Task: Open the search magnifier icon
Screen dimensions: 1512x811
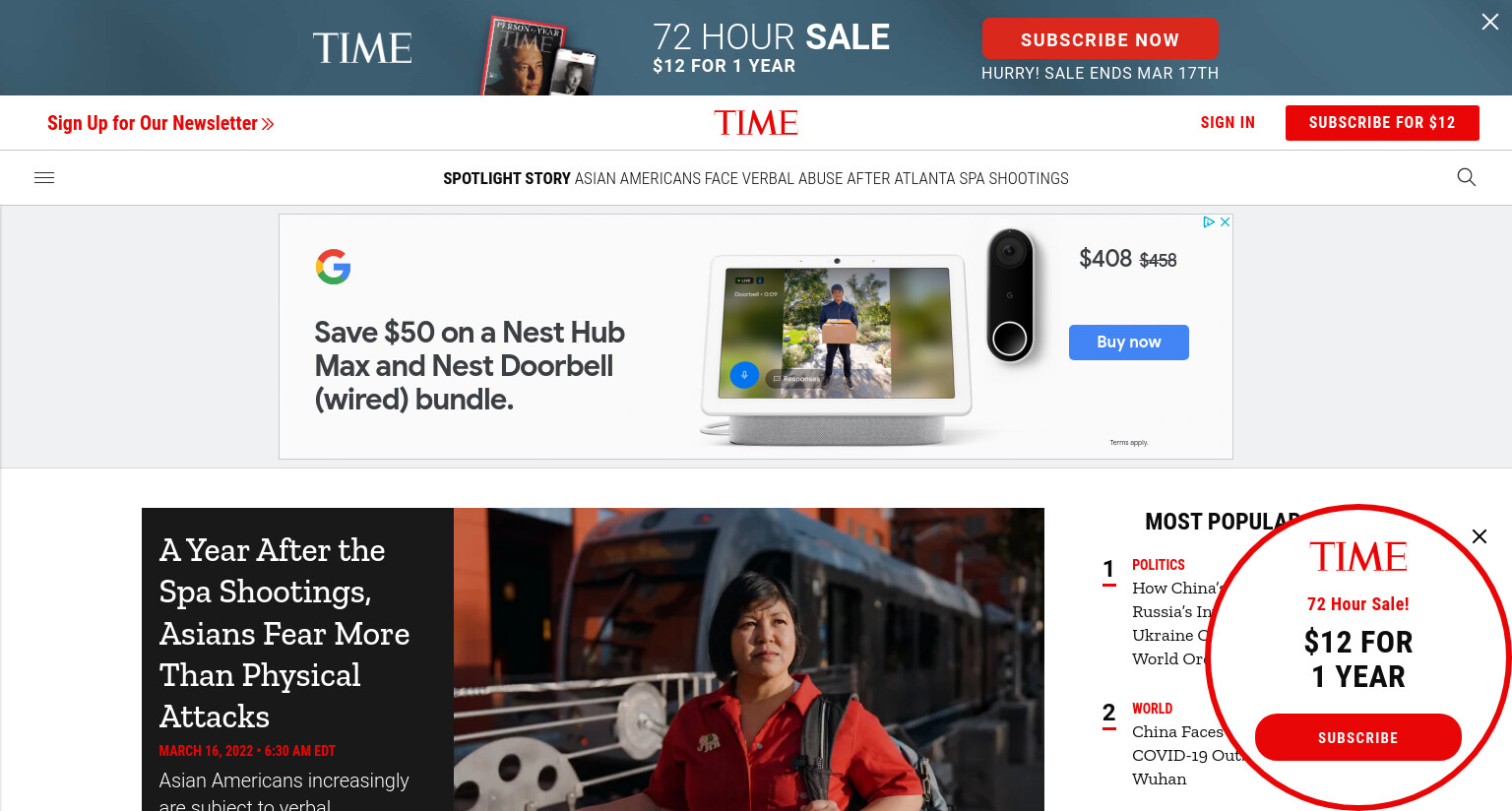Action: point(1466,177)
